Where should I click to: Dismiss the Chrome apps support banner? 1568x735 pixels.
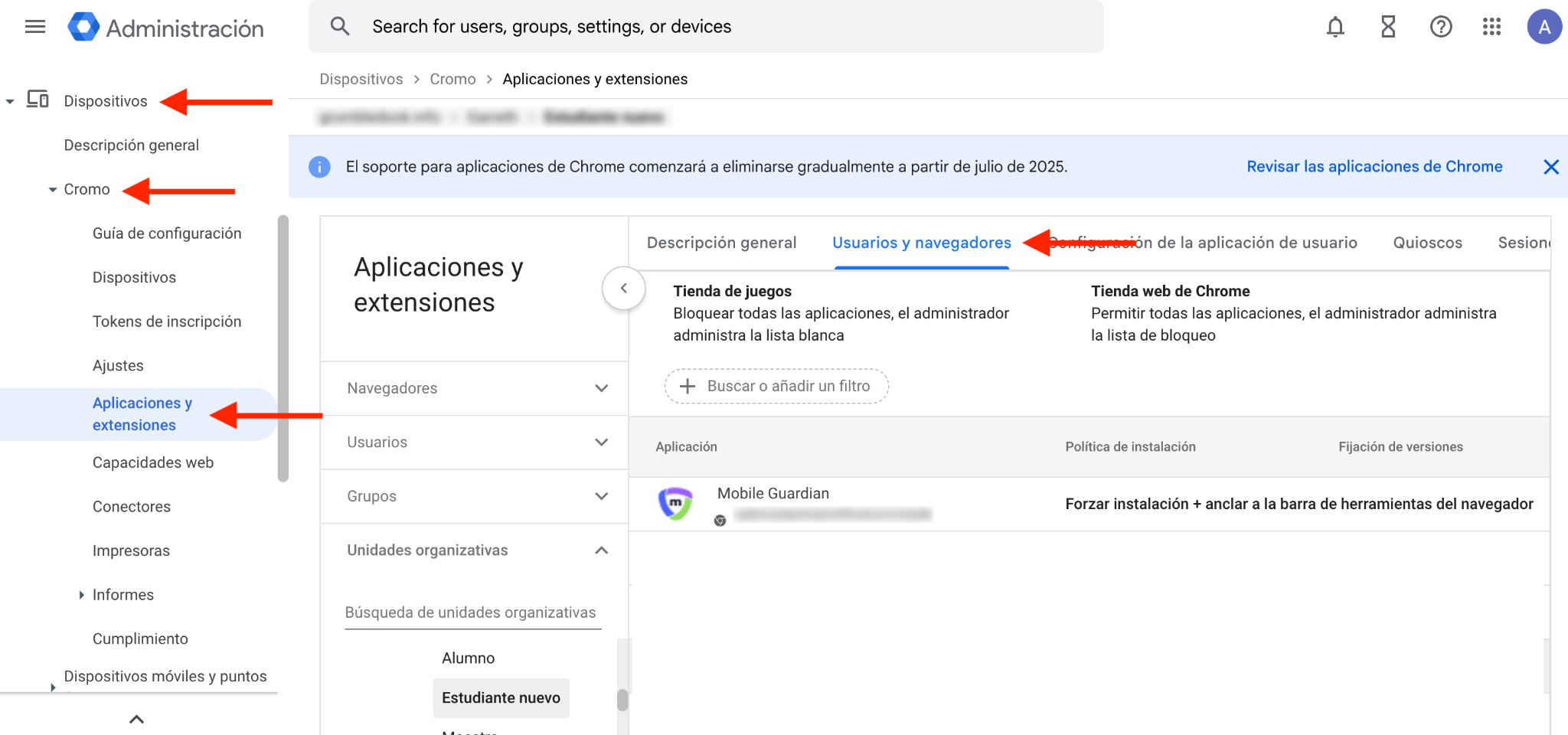coord(1550,167)
